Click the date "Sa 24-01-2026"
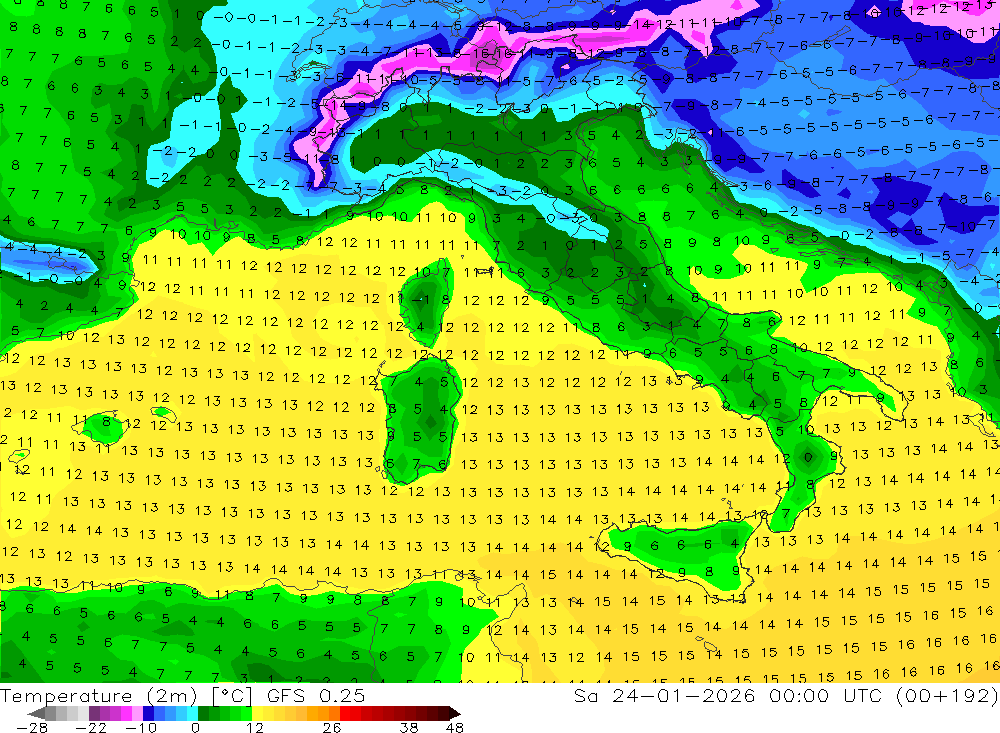Viewport: 1000px width, 733px height. (665, 695)
